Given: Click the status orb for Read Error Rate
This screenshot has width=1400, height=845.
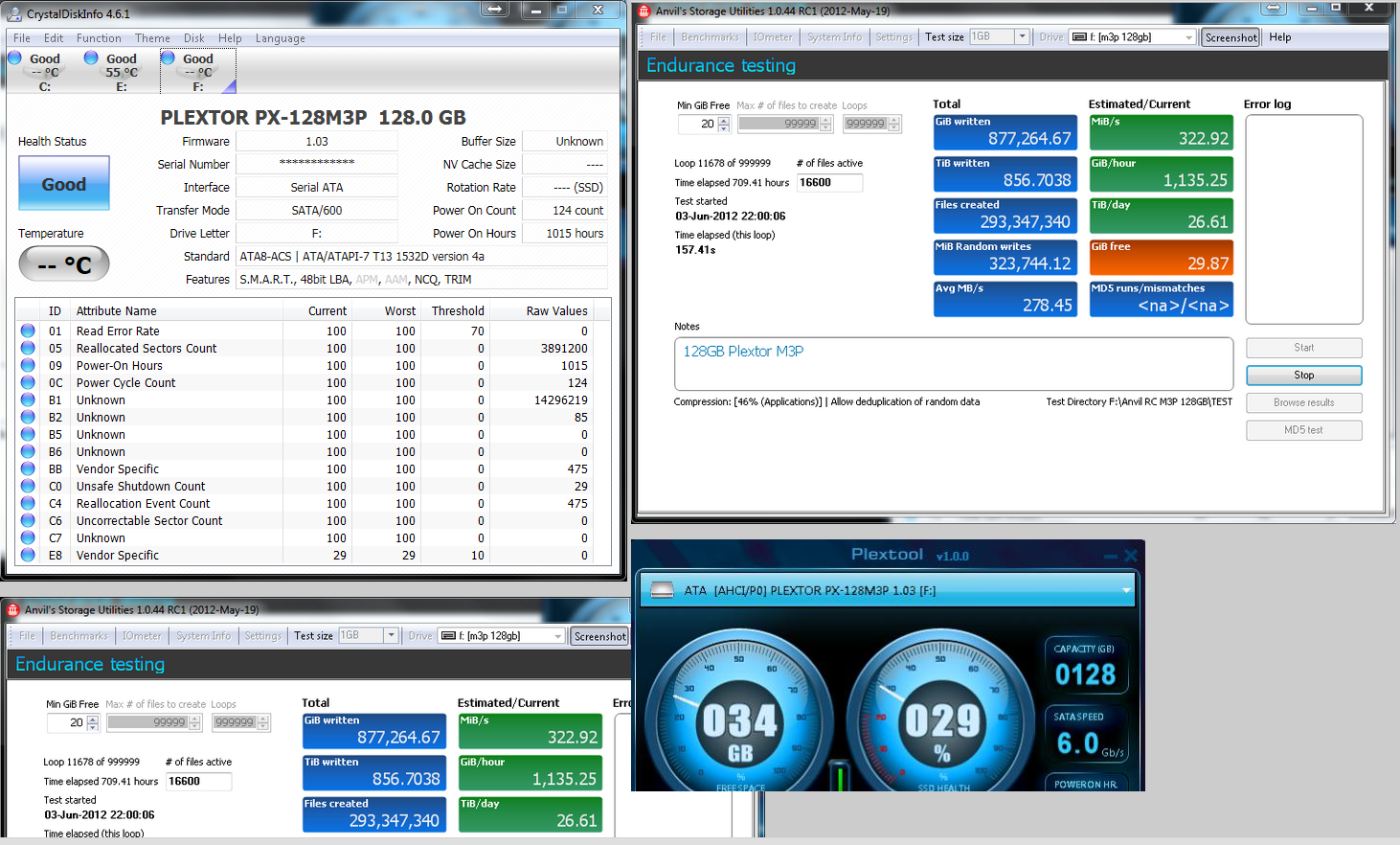Looking at the screenshot, I should tap(28, 331).
